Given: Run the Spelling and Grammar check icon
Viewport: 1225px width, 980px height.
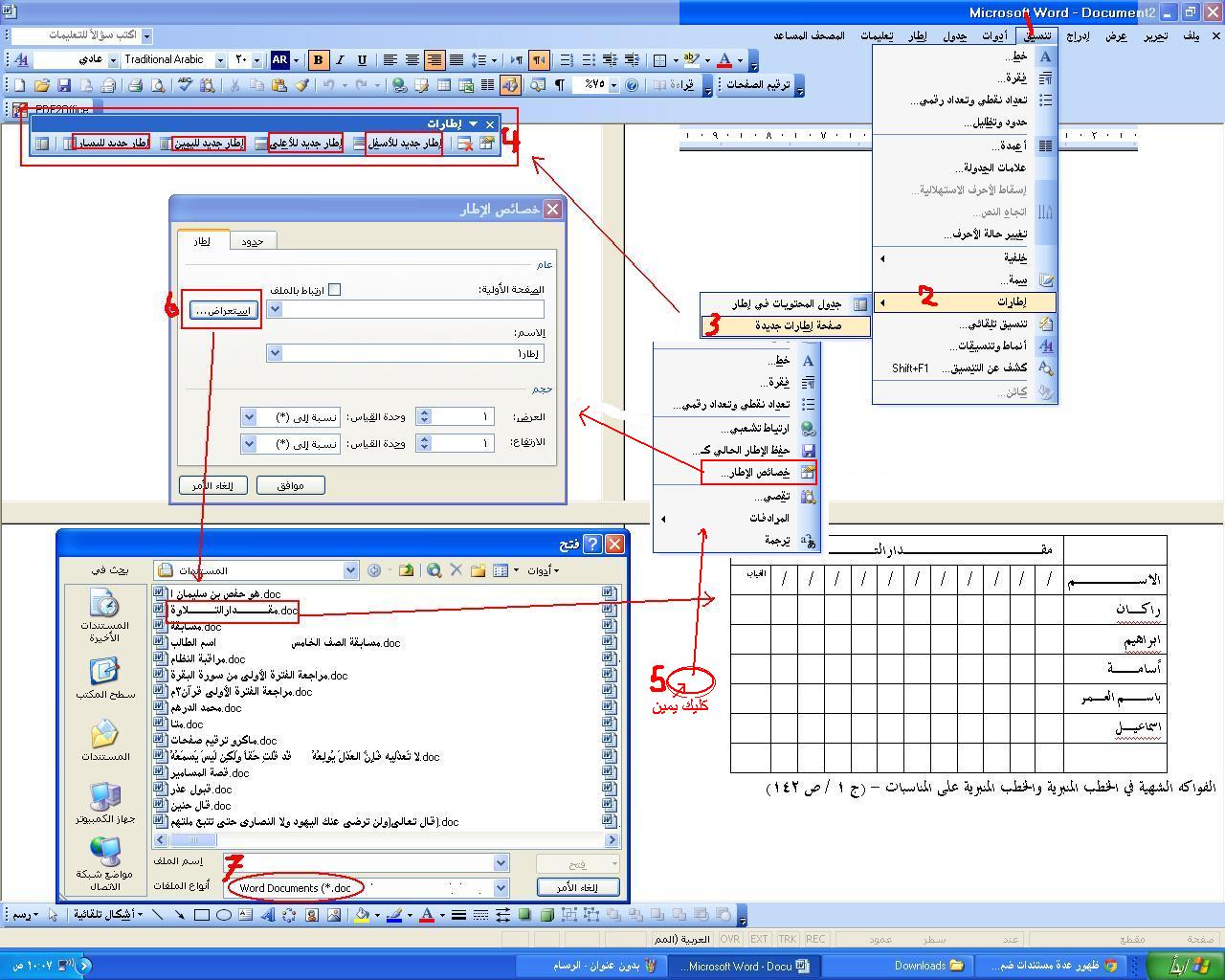Looking at the screenshot, I should tap(185, 85).
